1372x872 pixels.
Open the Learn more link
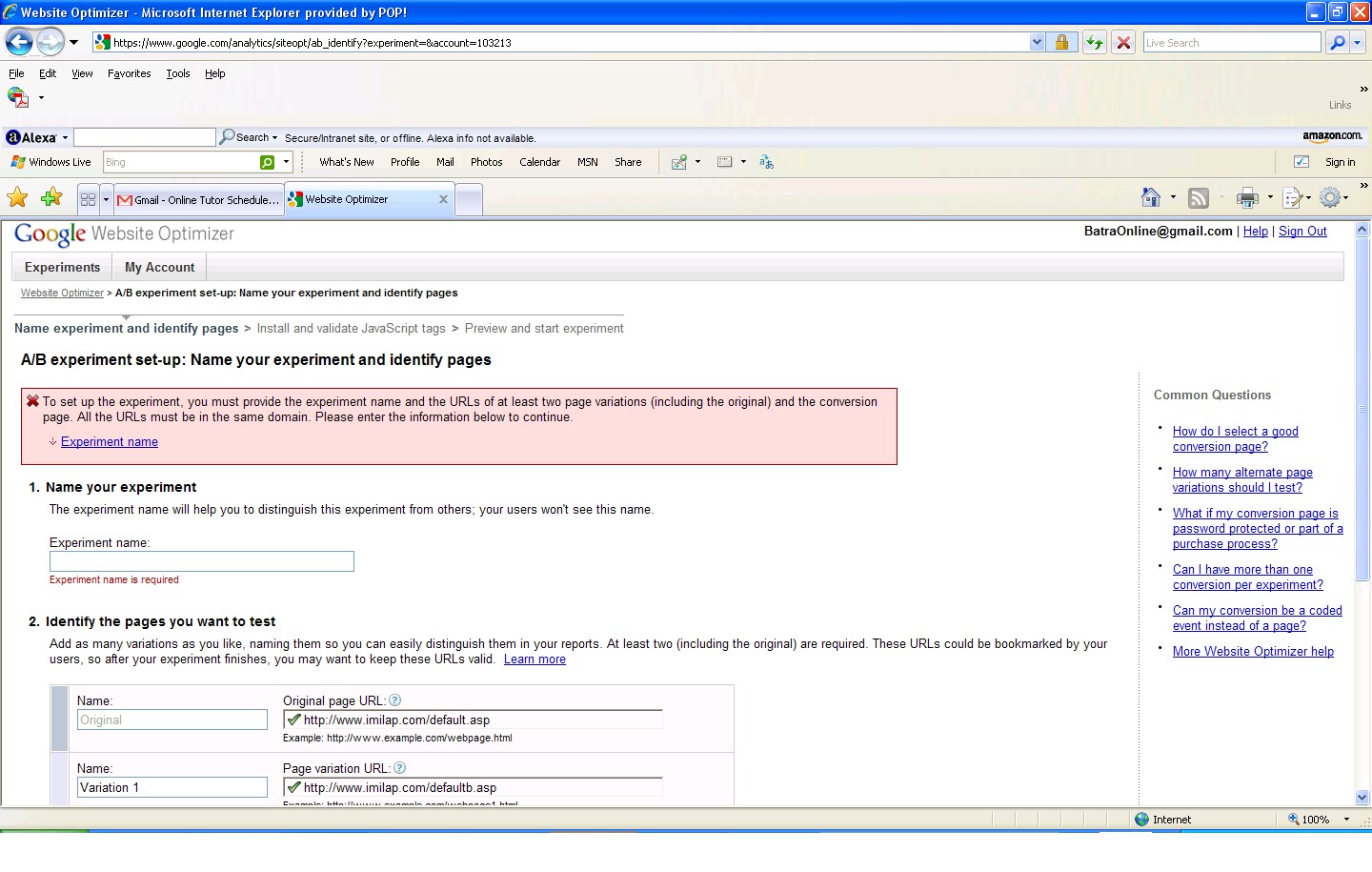click(x=535, y=659)
